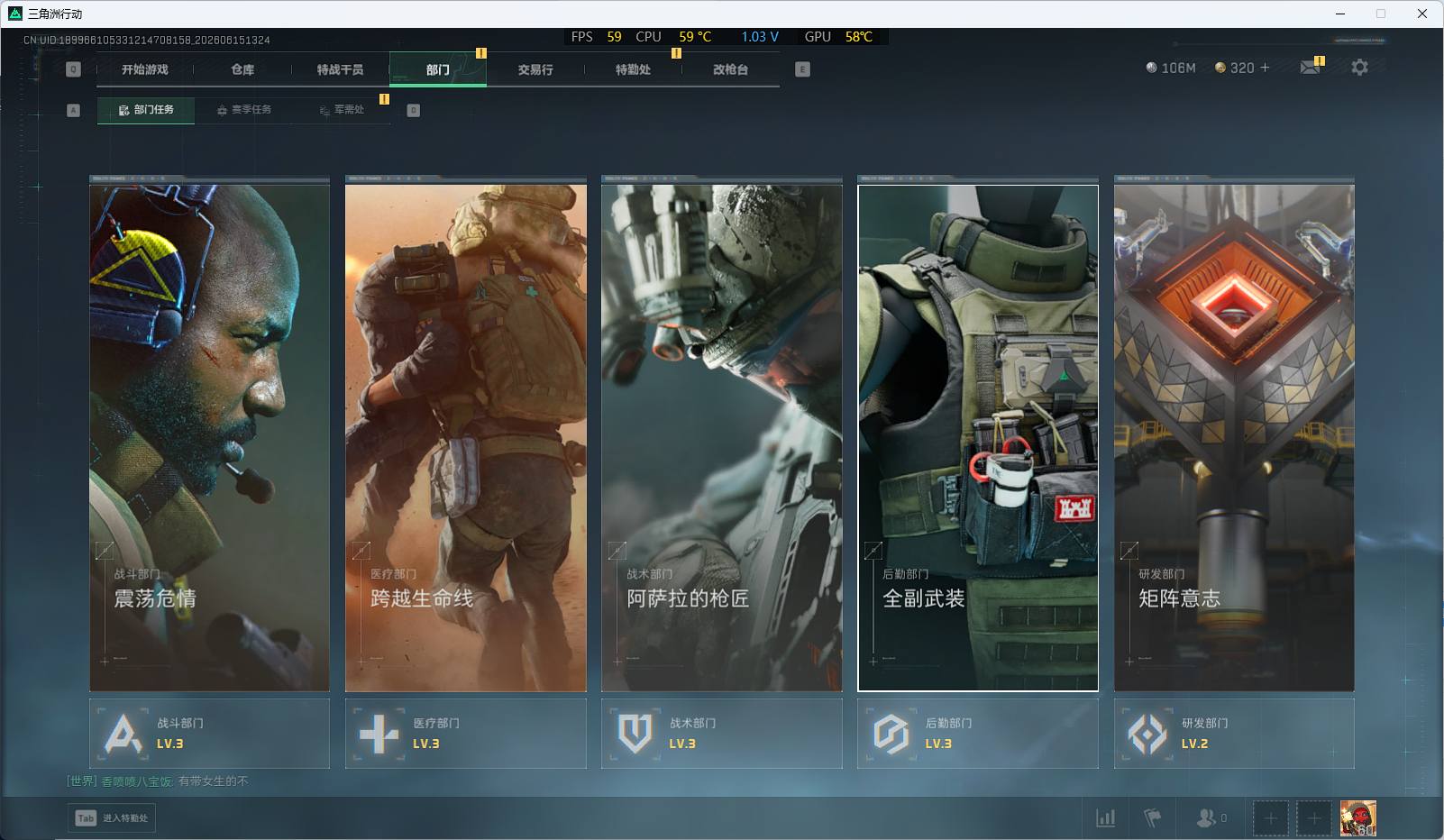Click the expand icon on 全副武装 card
The height and width of the screenshot is (840, 1444).
873,550
